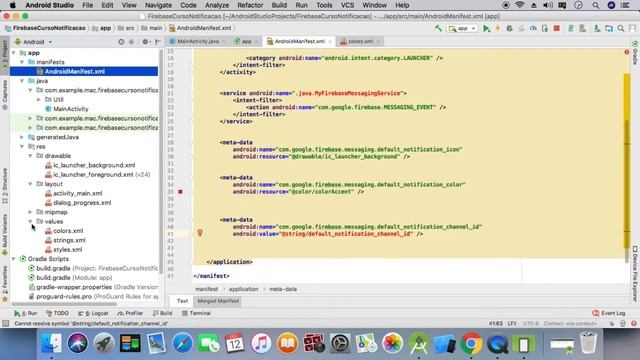
Task: Collapse the drawable folder
Action: [x=30, y=156]
